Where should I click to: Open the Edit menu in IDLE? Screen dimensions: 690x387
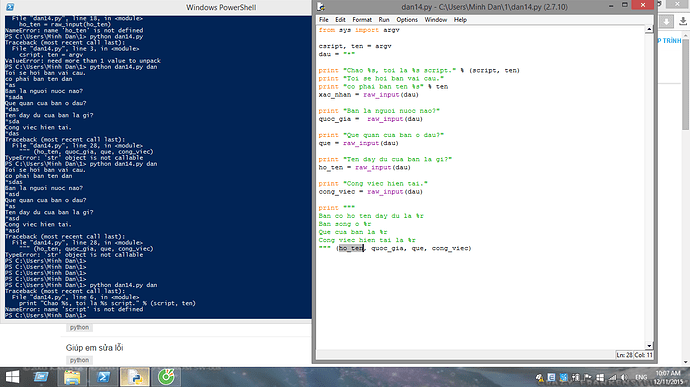340,20
